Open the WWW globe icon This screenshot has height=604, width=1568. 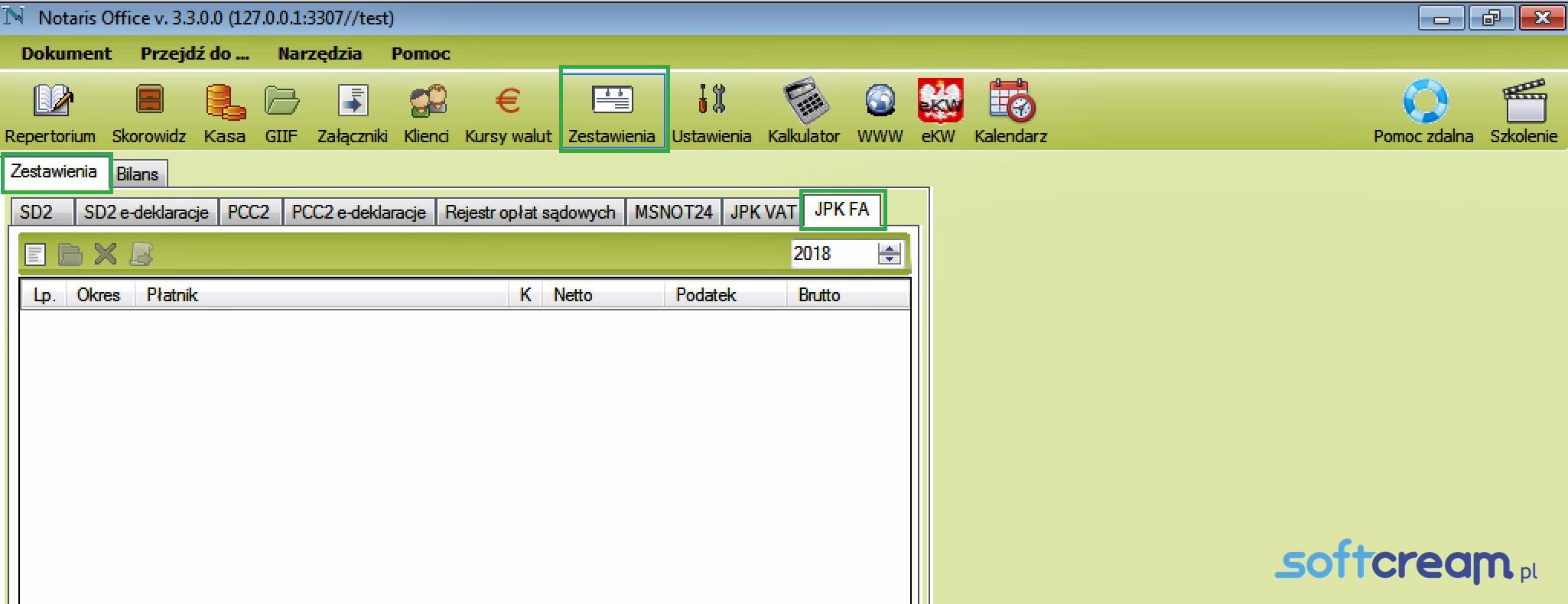click(880, 113)
